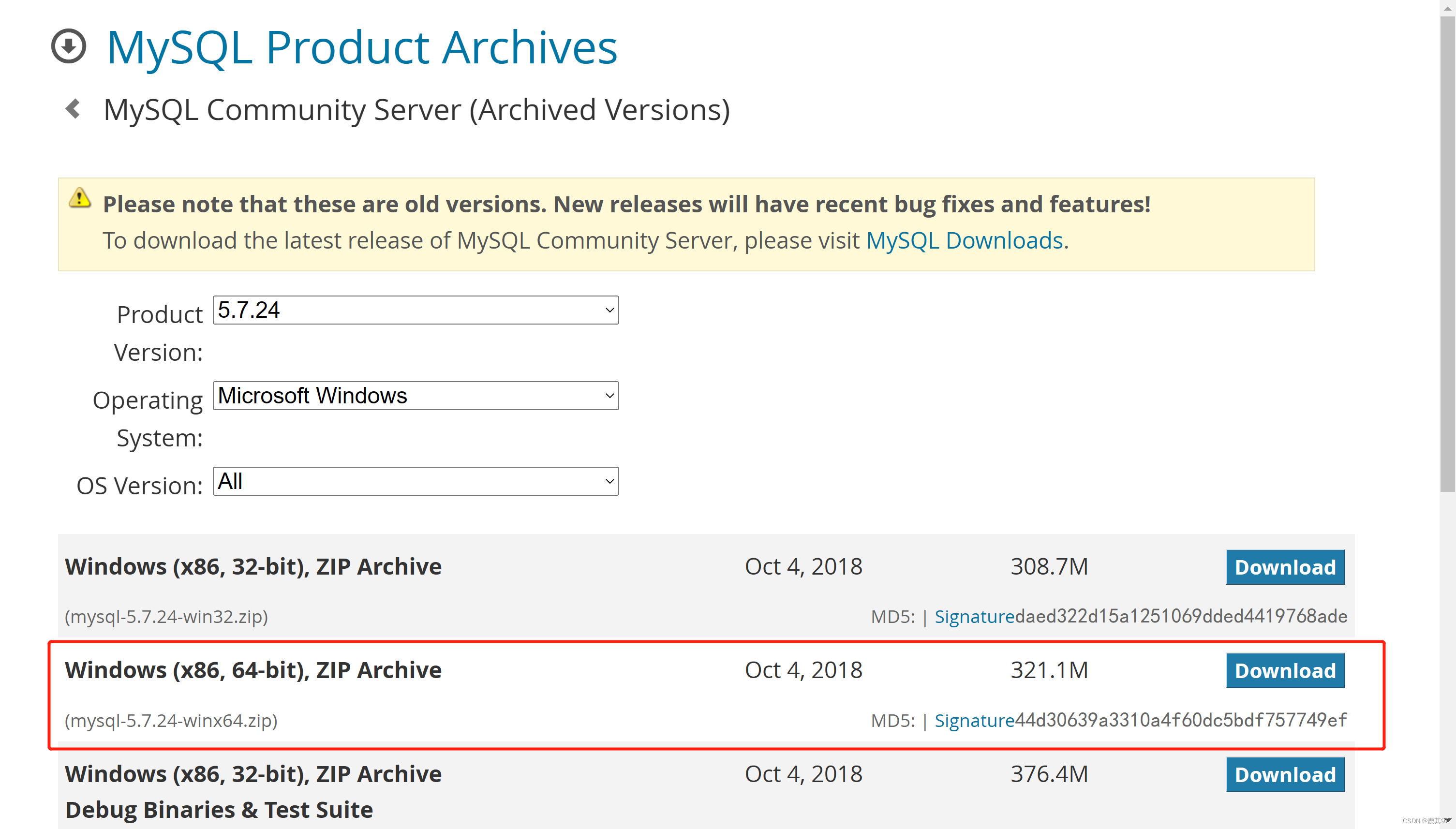1456x829 pixels.
Task: Click the 321.1M file size
Action: click(x=1050, y=670)
